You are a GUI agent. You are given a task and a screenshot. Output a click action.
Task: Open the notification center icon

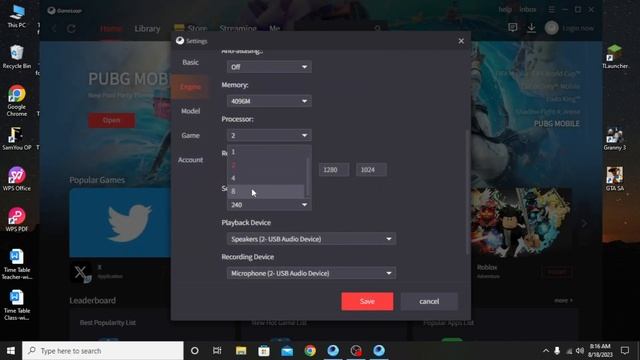[625, 351]
